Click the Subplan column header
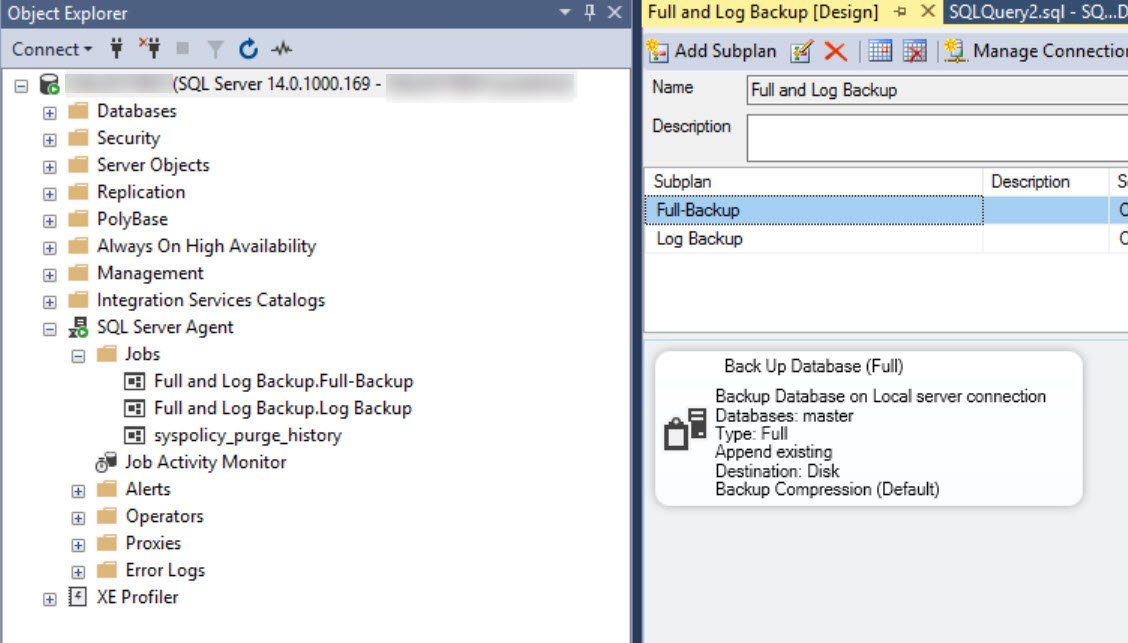 pos(814,182)
